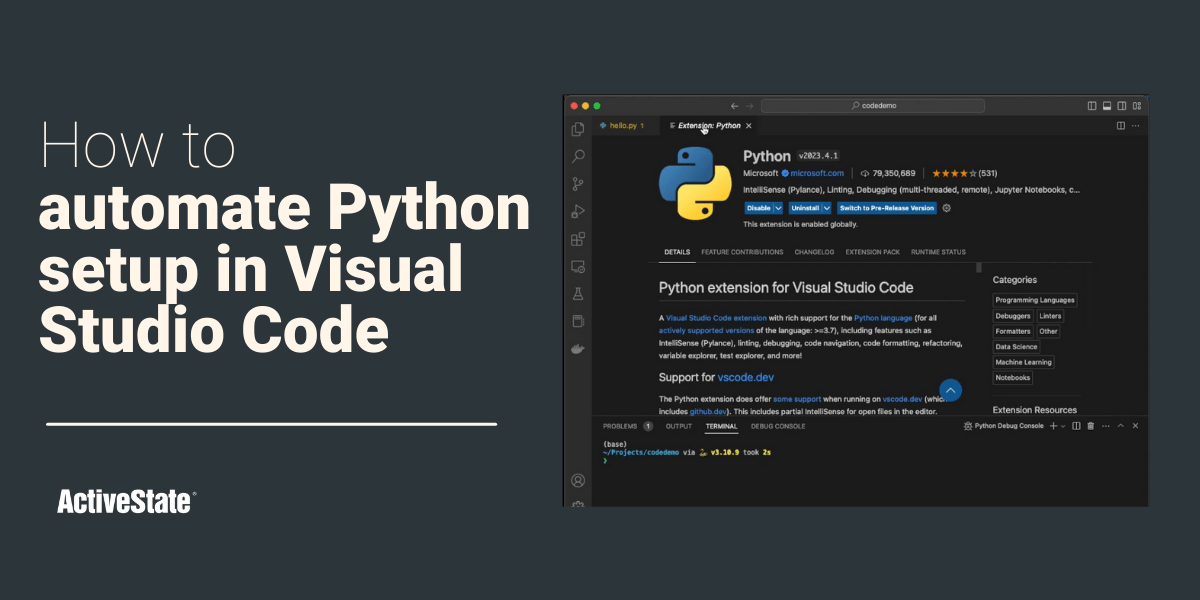This screenshot has width=1200, height=600.
Task: Open the microsoft.com publisher link
Action: [817, 173]
